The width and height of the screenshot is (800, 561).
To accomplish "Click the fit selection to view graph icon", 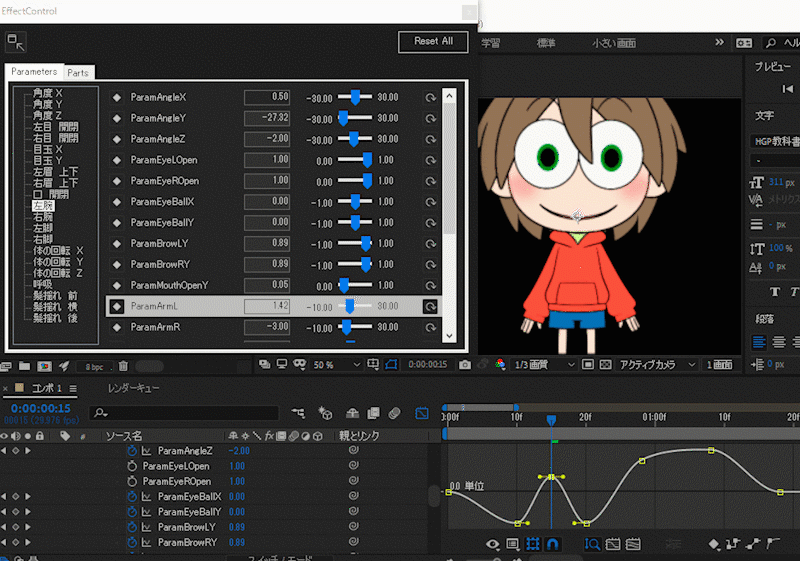I will pos(613,544).
